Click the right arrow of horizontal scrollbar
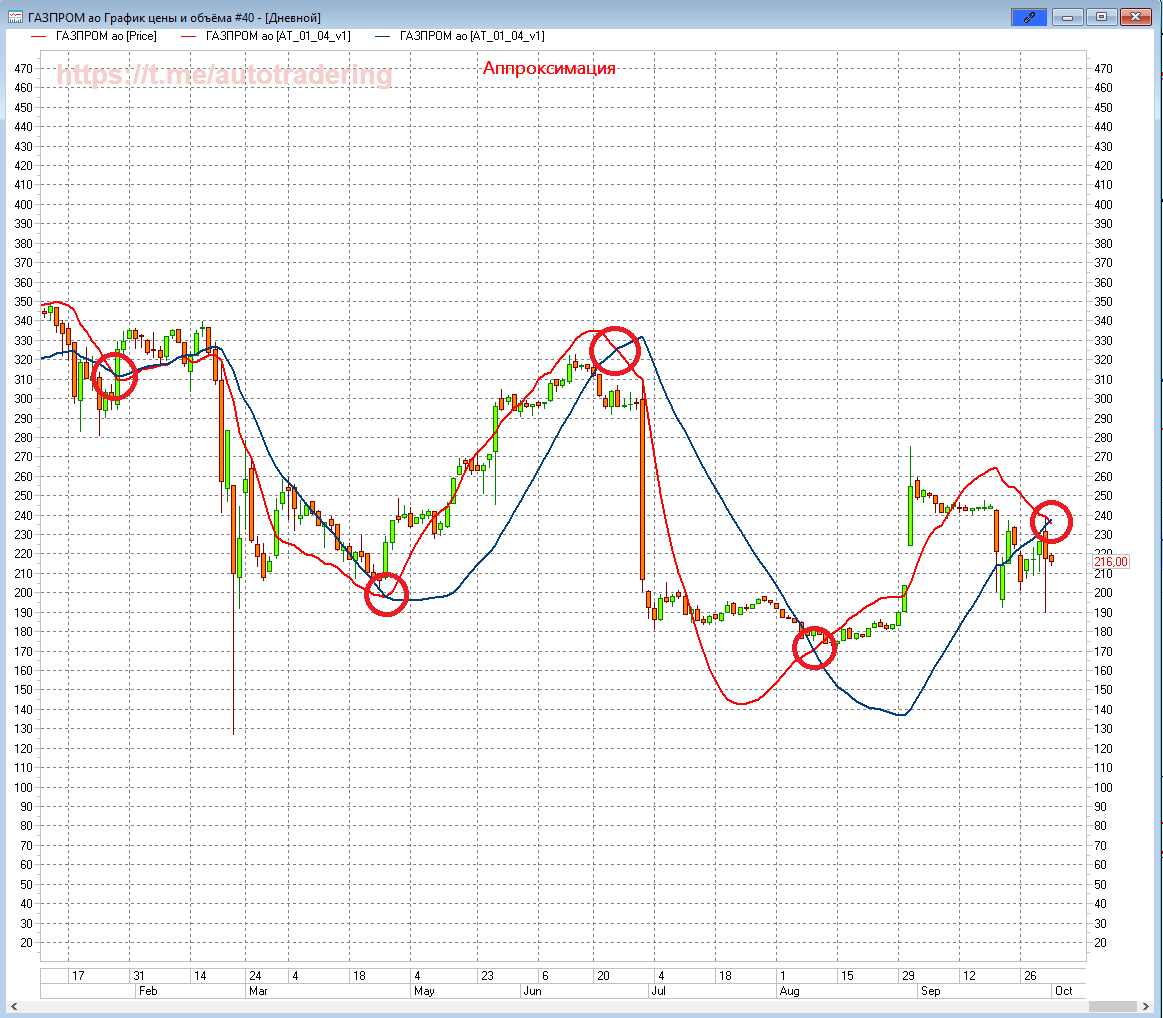The height and width of the screenshot is (1018, 1163). (1146, 1005)
